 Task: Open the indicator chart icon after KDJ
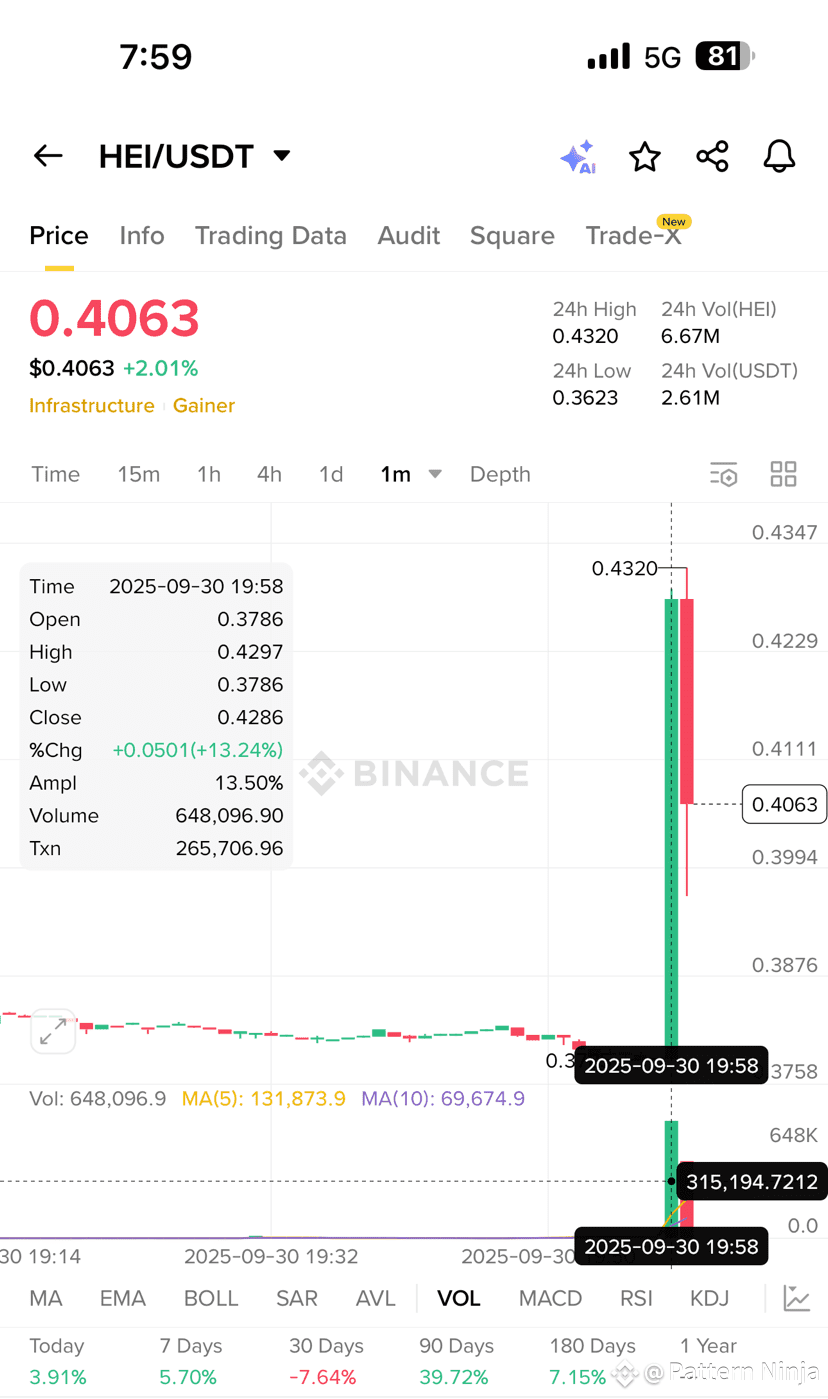[x=796, y=1298]
